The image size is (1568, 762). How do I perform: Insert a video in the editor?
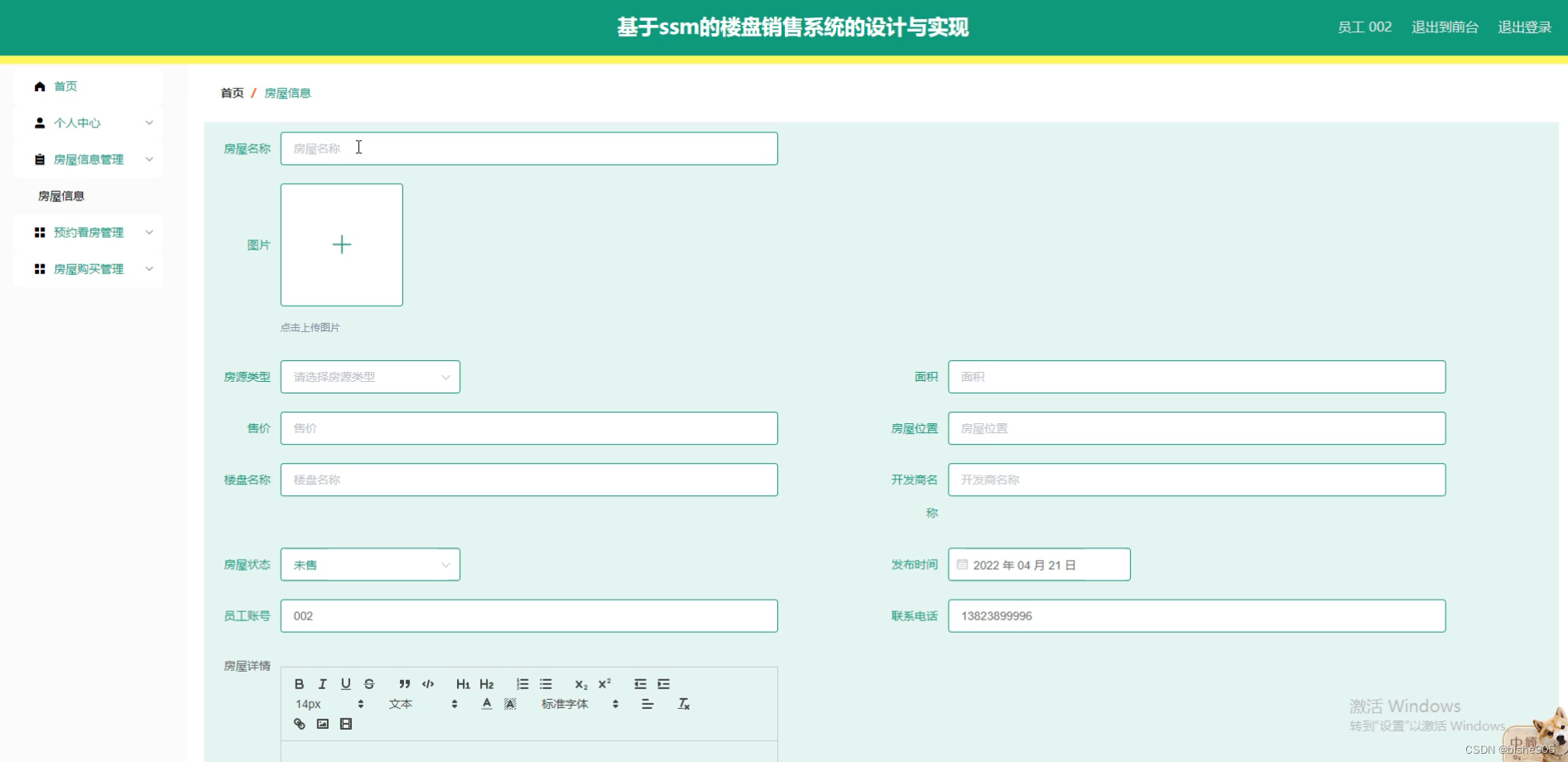tap(345, 723)
